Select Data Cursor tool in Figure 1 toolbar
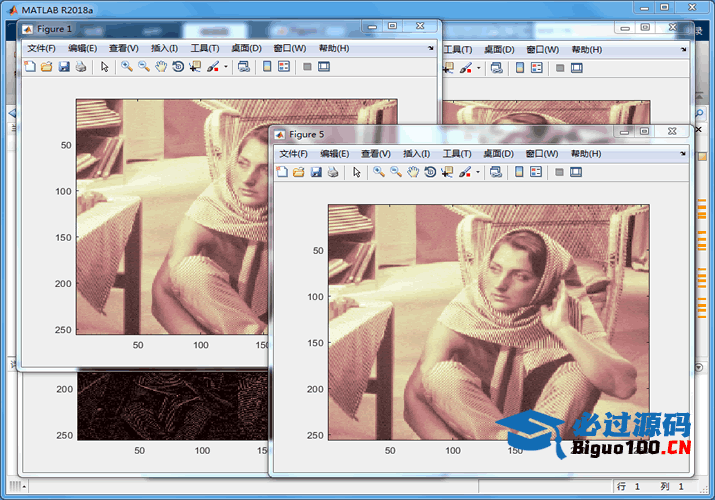The width and height of the screenshot is (715, 500). pyautogui.click(x=195, y=67)
